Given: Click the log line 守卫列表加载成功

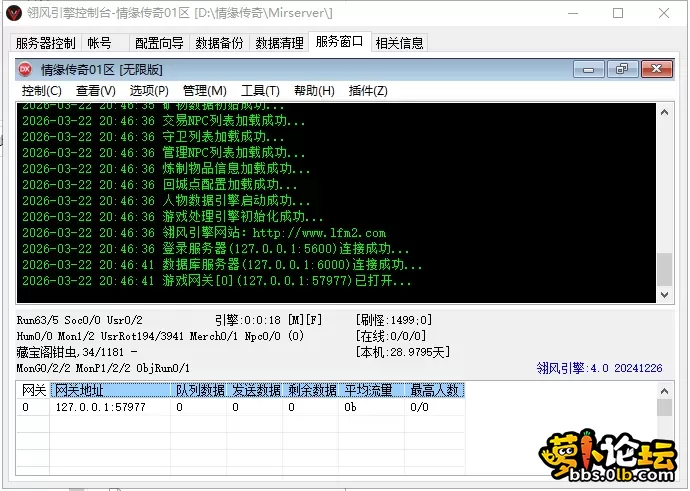Looking at the screenshot, I should (x=153, y=136).
